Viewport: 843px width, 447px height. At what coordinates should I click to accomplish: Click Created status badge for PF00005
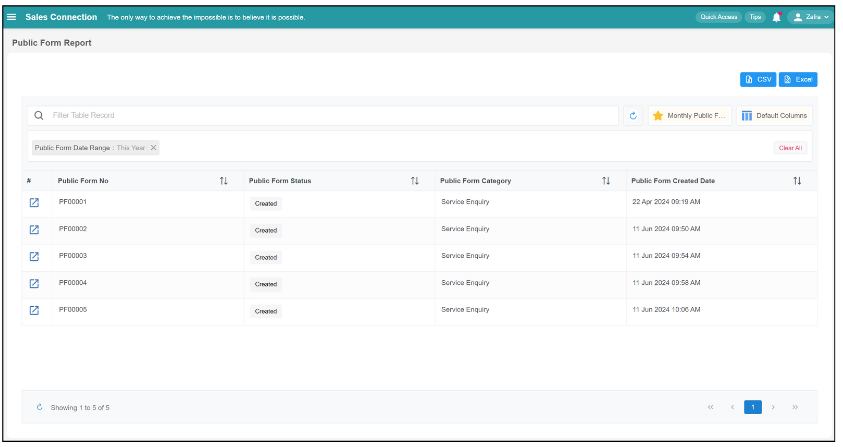click(x=266, y=311)
